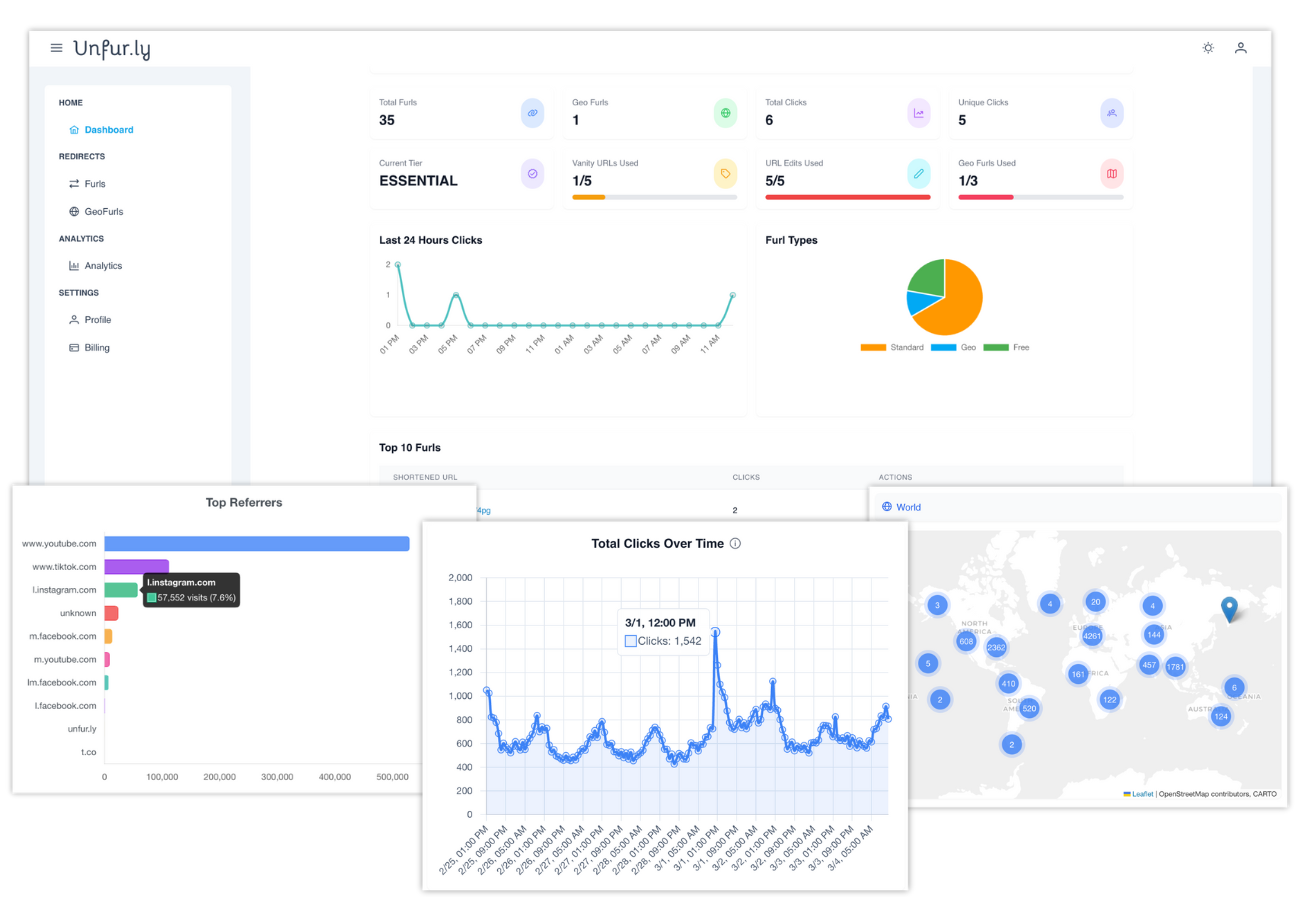This screenshot has height=900, width=1300.
Task: Click the Current Tier checkmark icon
Action: 533,173
